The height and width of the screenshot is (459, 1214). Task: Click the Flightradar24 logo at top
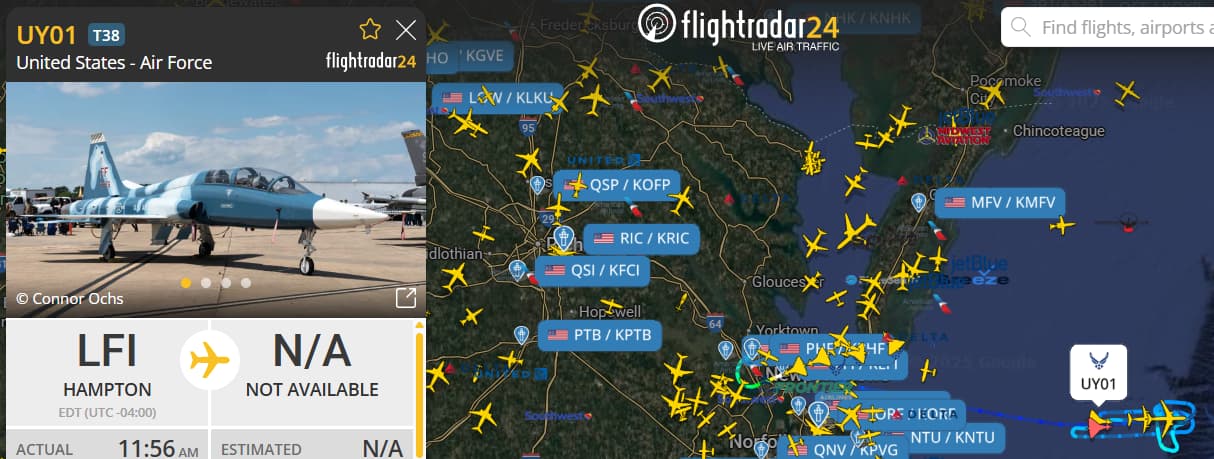point(739,27)
